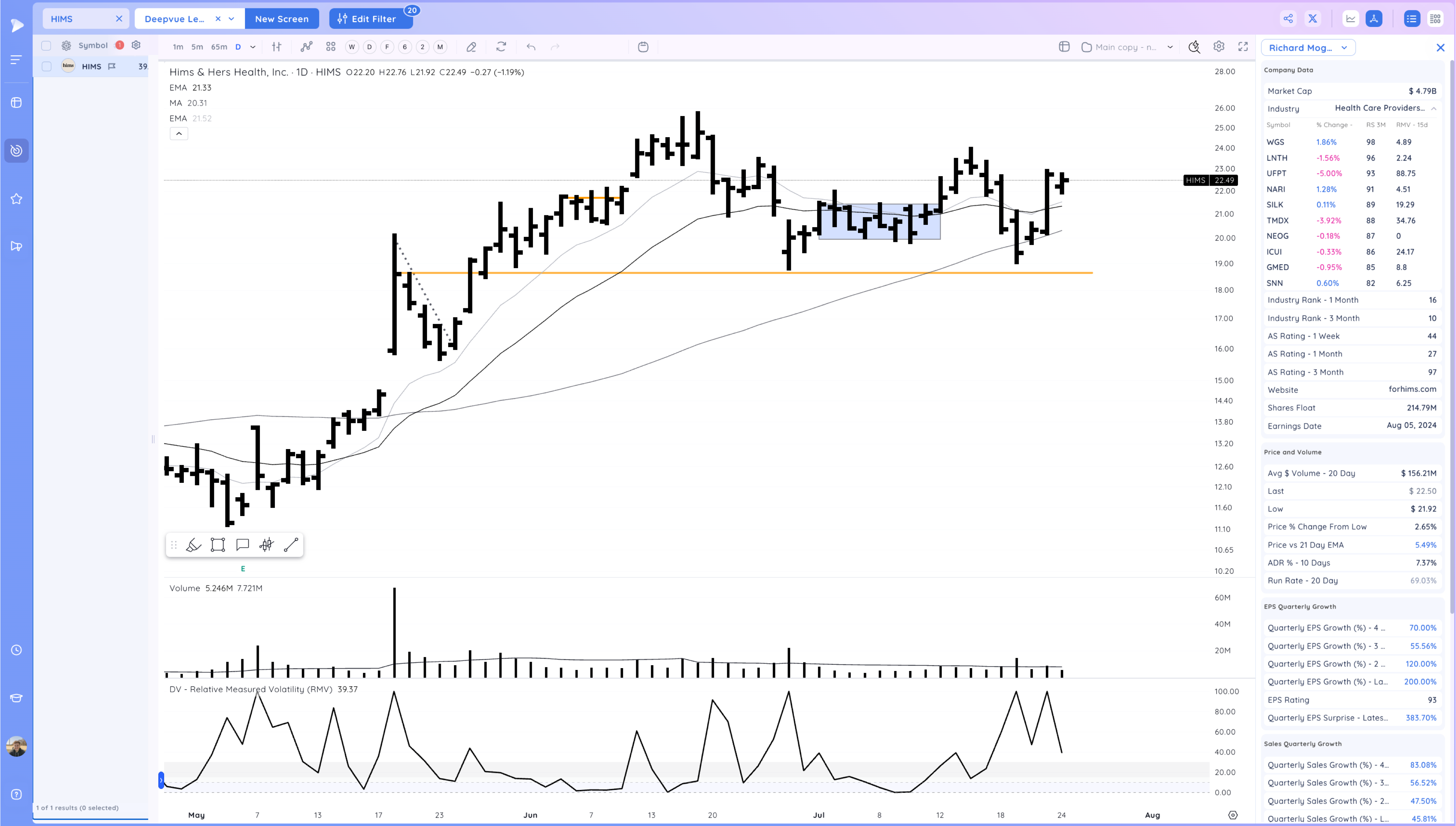Click the fullscreen chart icon
1456x826 pixels.
[1243, 47]
